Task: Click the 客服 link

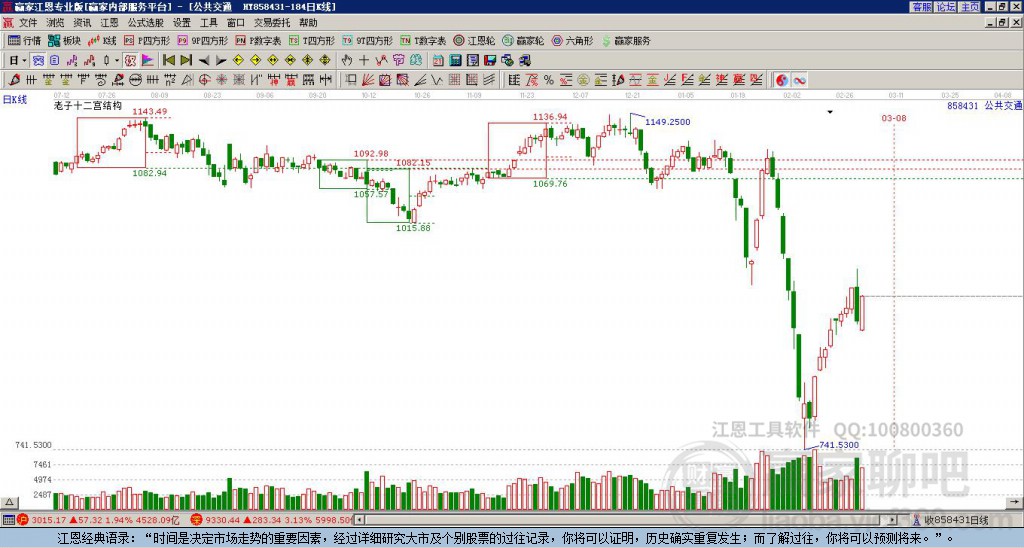Action: pos(921,7)
